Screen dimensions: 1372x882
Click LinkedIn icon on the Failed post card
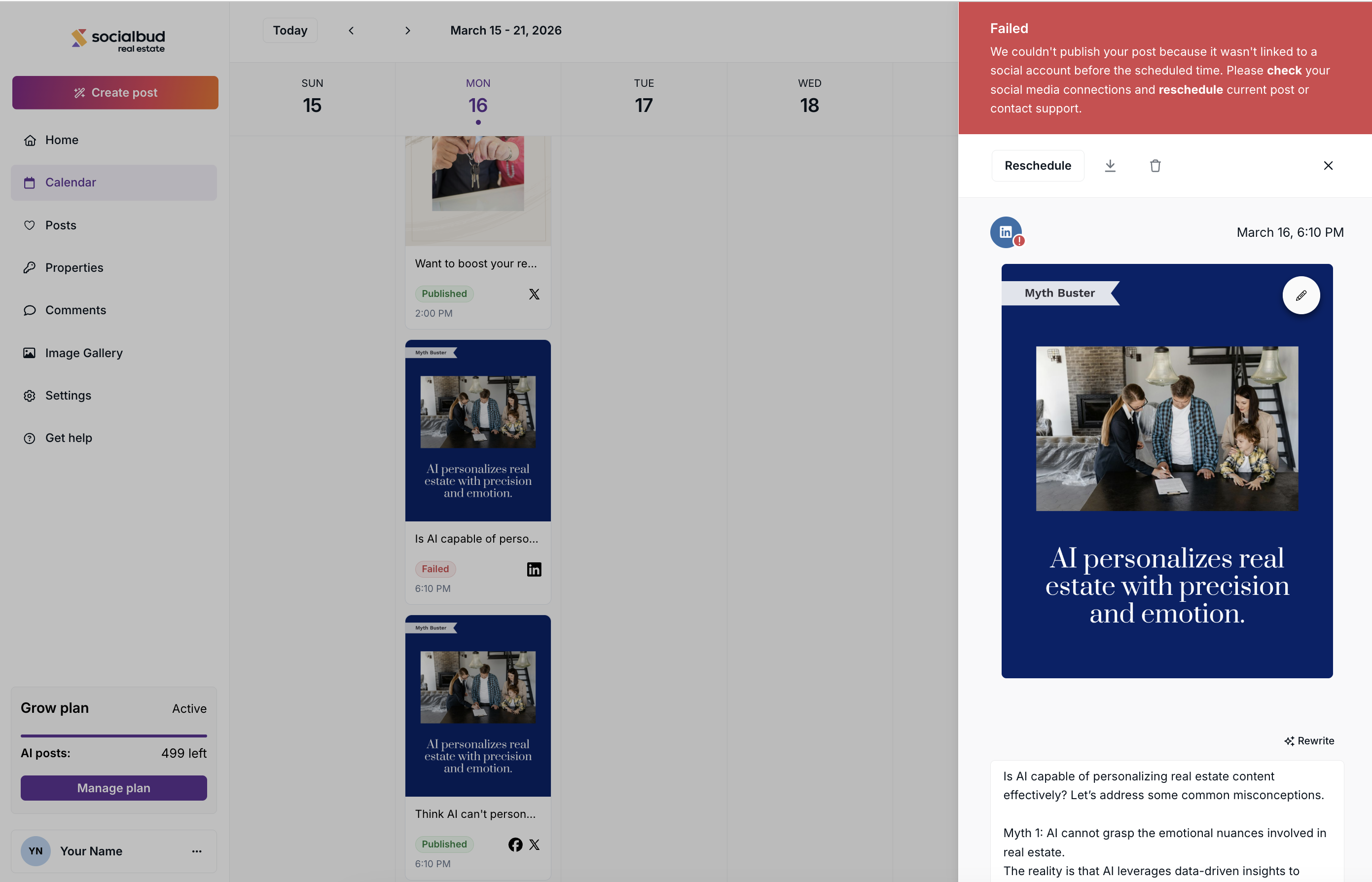point(534,569)
